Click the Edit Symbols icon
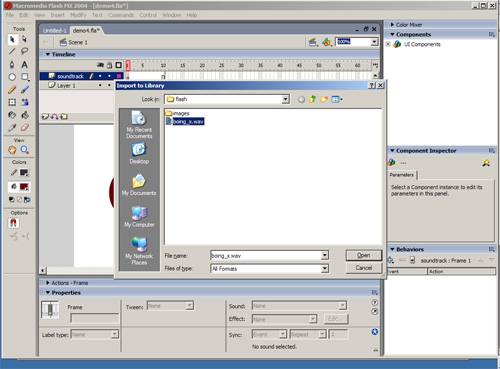Screen dimensions: 500x369 [327, 42]
